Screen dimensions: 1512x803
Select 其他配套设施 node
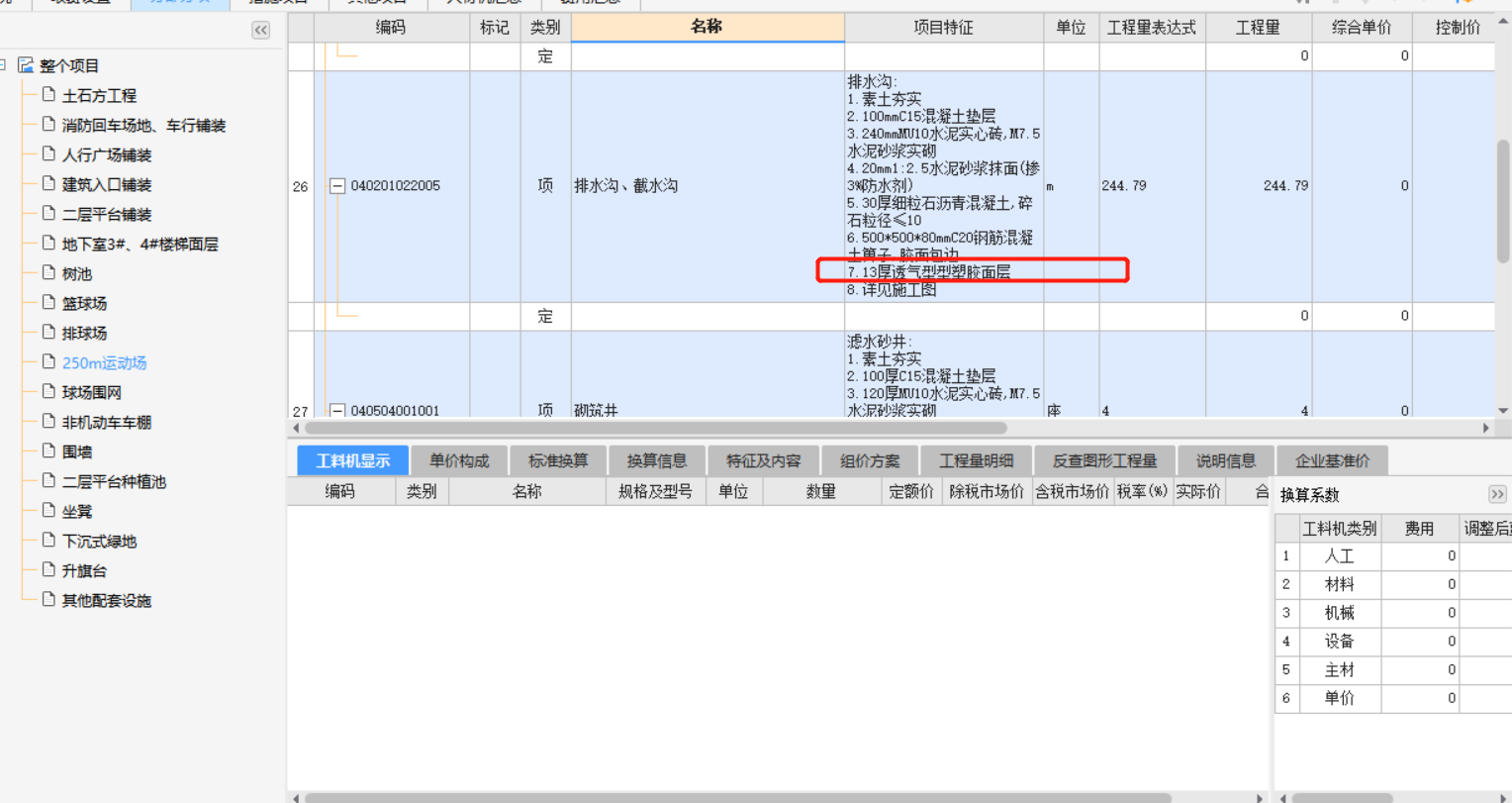click(x=107, y=600)
